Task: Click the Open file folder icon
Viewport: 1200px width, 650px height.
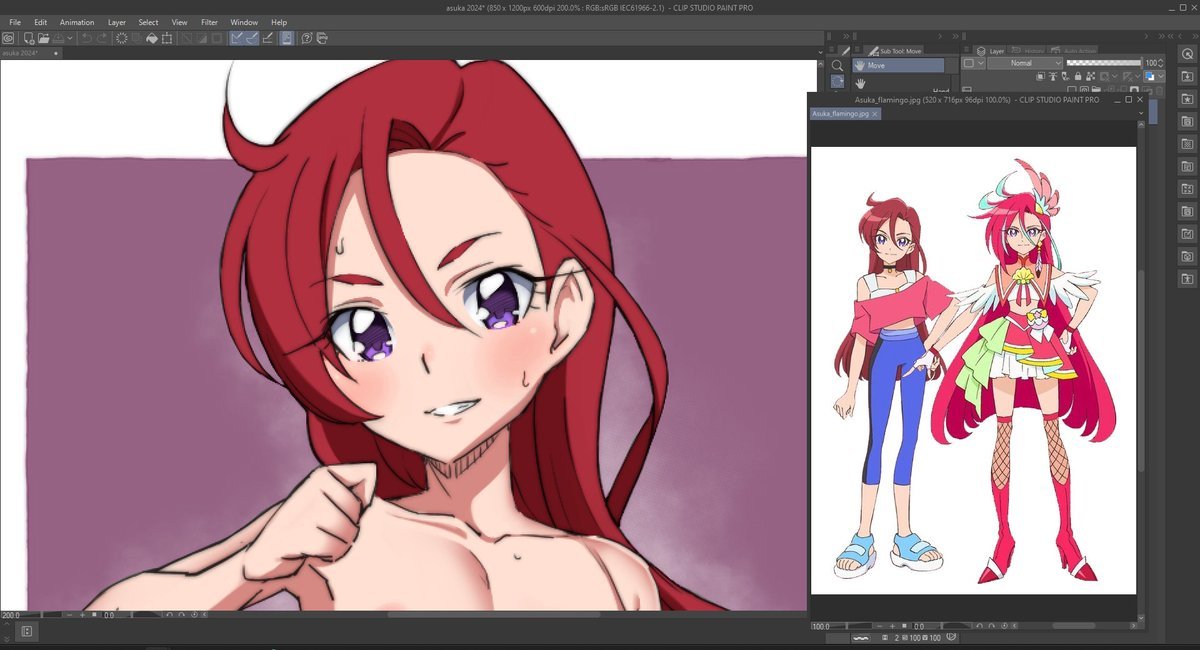Action: click(44, 38)
